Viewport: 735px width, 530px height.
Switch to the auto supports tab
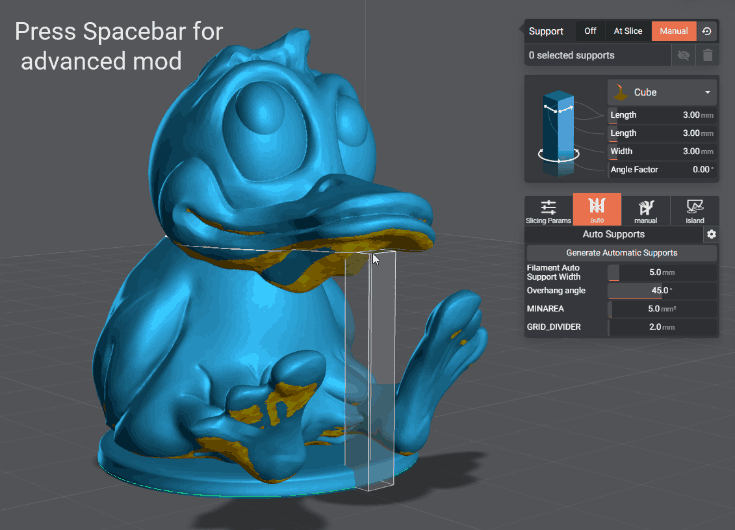pyautogui.click(x=597, y=210)
